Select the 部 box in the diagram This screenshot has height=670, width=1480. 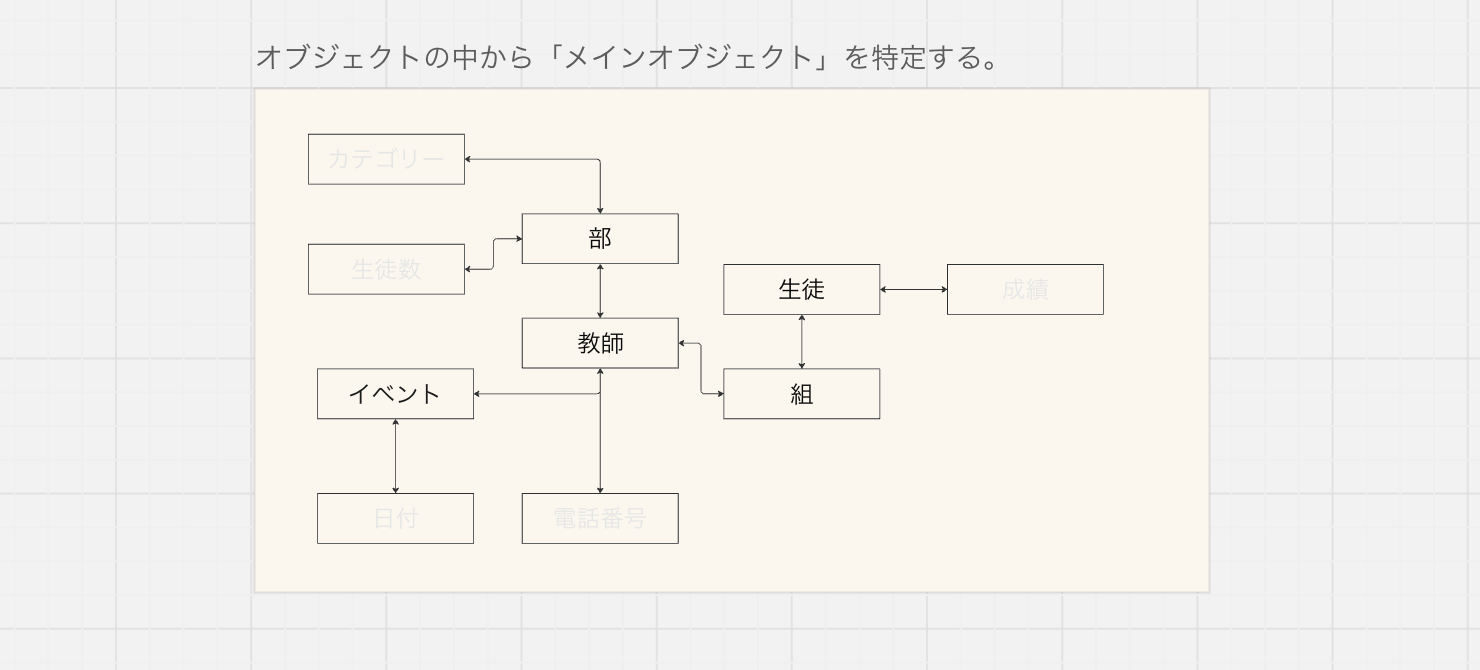click(600, 239)
